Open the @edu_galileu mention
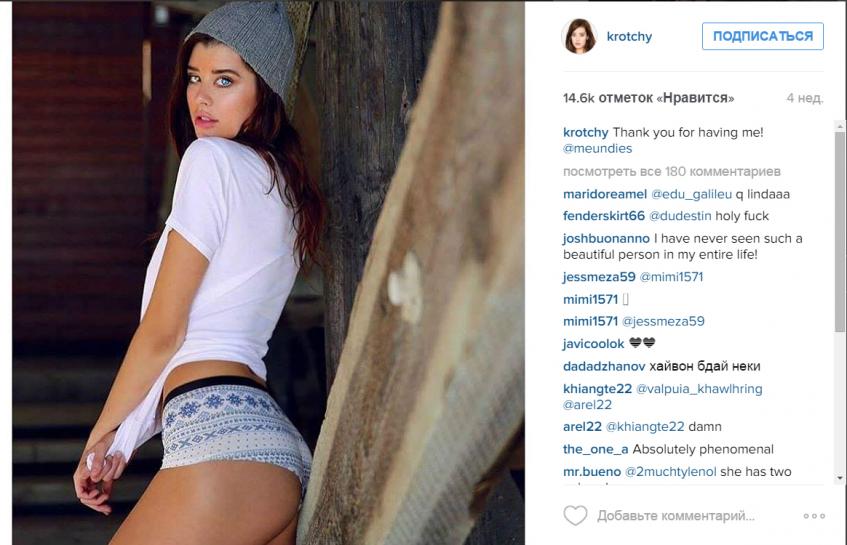The image size is (847, 545). (x=691, y=194)
